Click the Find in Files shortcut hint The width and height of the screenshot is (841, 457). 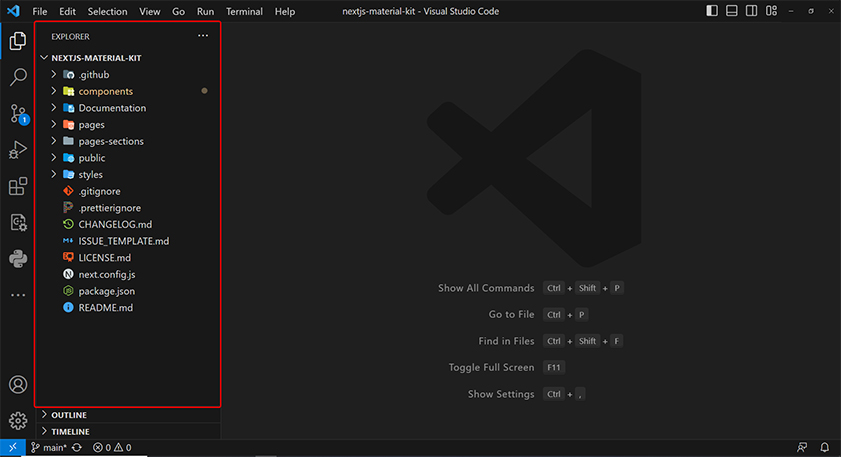(551, 341)
